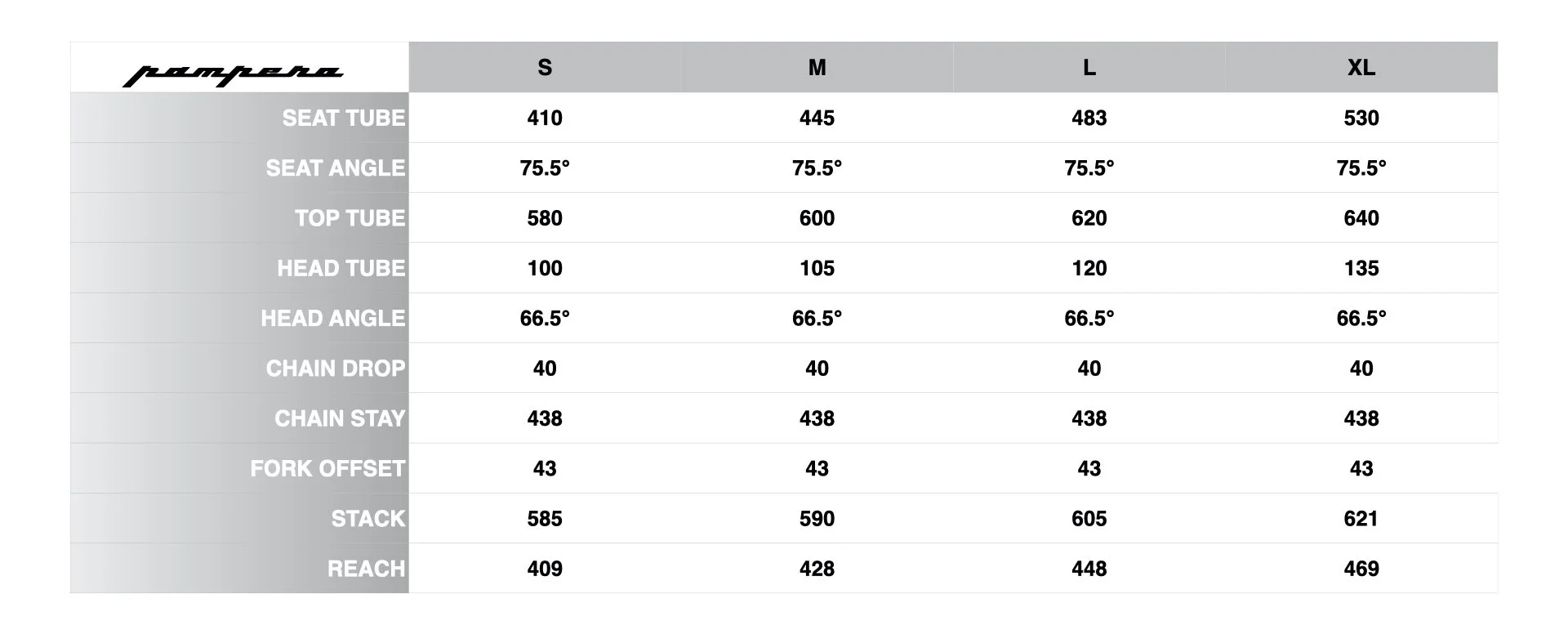Click the Pampero logo
The width and height of the screenshot is (1568, 621).
coord(233,75)
